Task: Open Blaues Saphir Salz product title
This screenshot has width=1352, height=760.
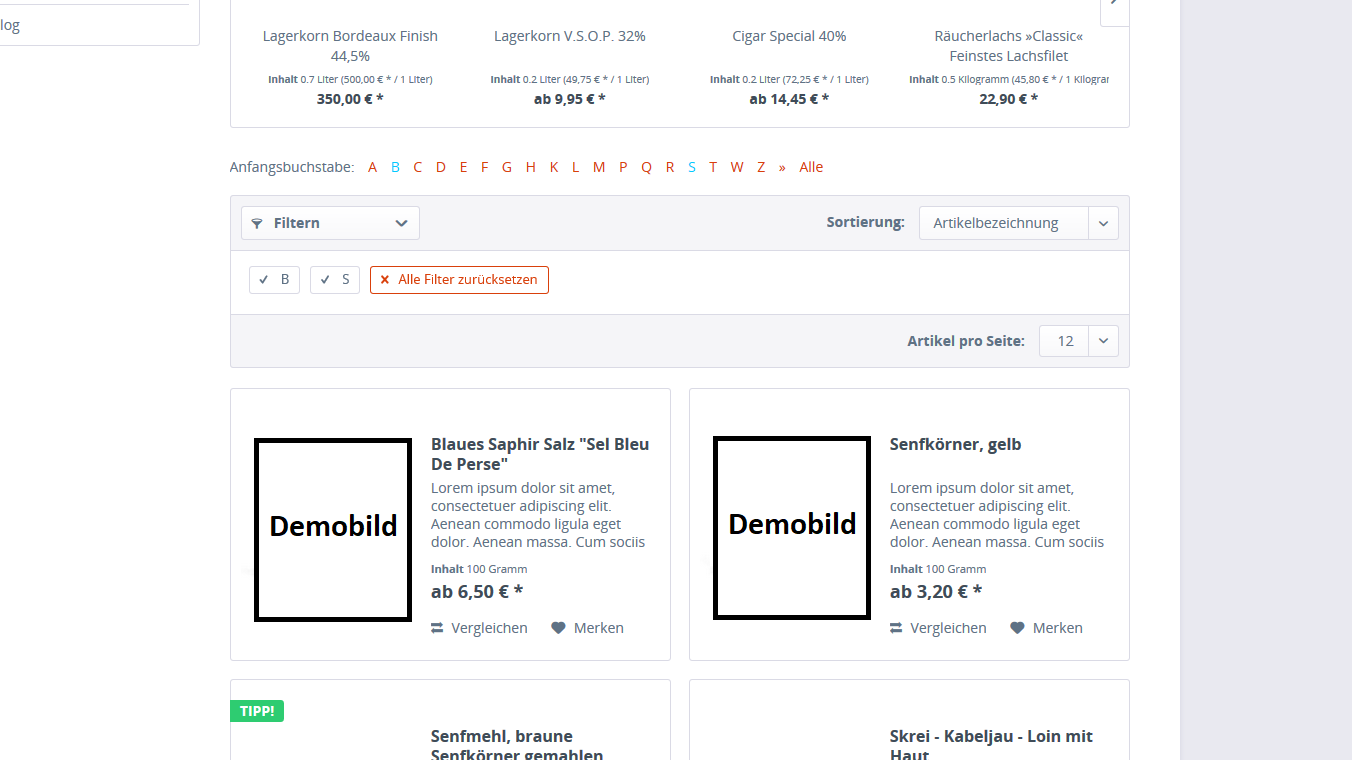Action: (540, 454)
